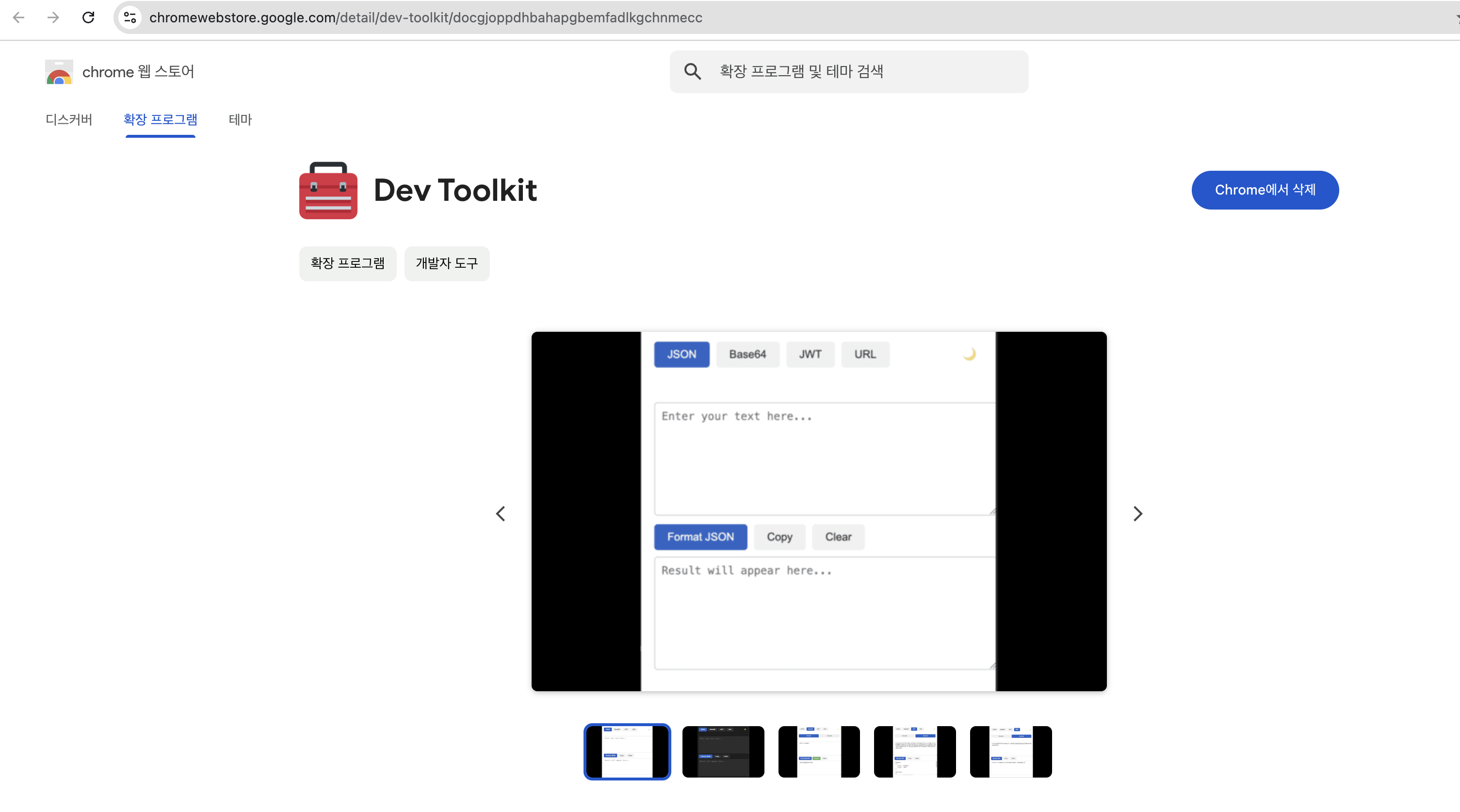Switch to the 테마 tab
This screenshot has height=812, width=1460.
click(x=240, y=119)
